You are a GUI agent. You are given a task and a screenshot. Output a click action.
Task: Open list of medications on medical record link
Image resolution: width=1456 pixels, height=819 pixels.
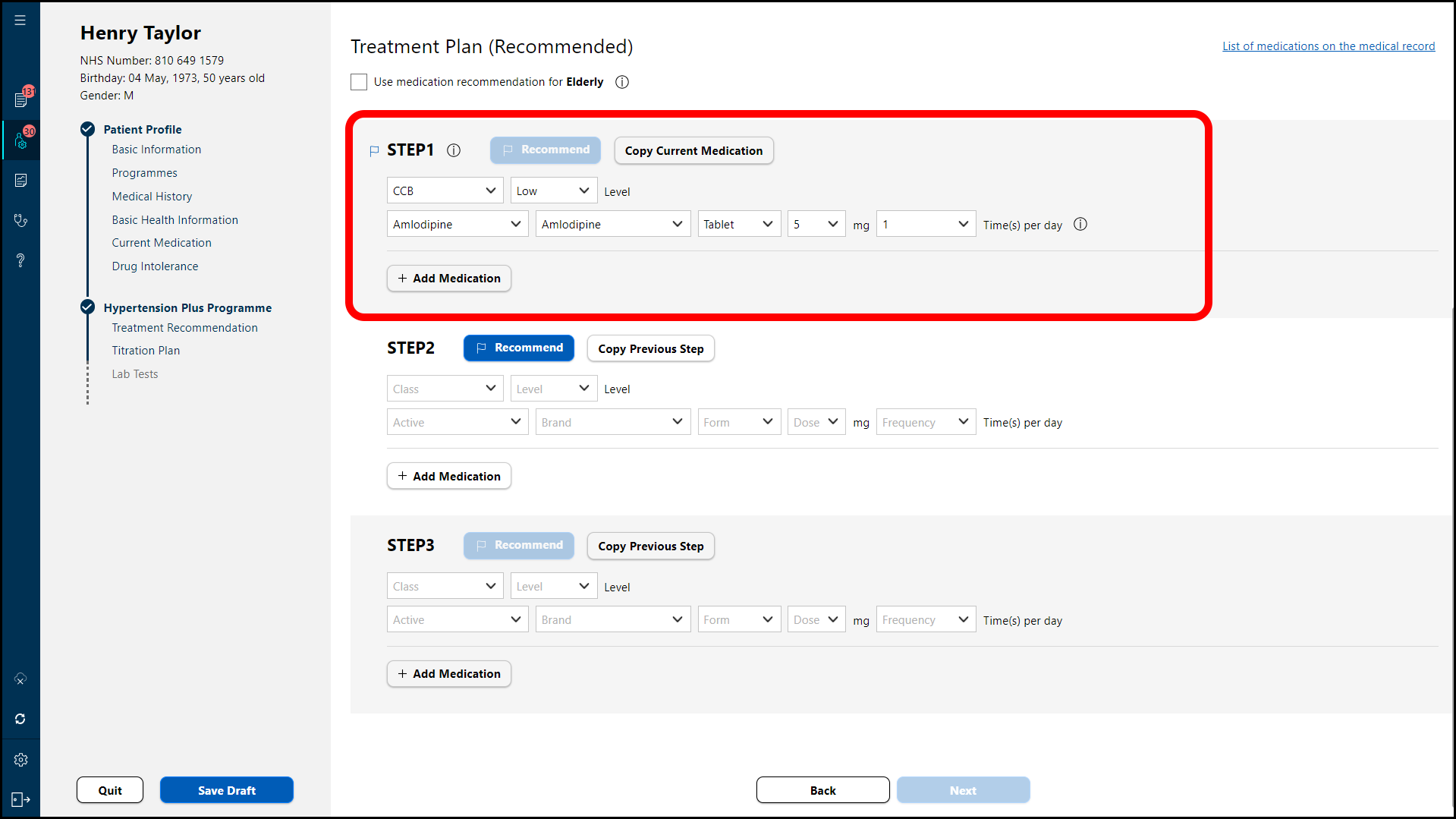pos(1328,46)
